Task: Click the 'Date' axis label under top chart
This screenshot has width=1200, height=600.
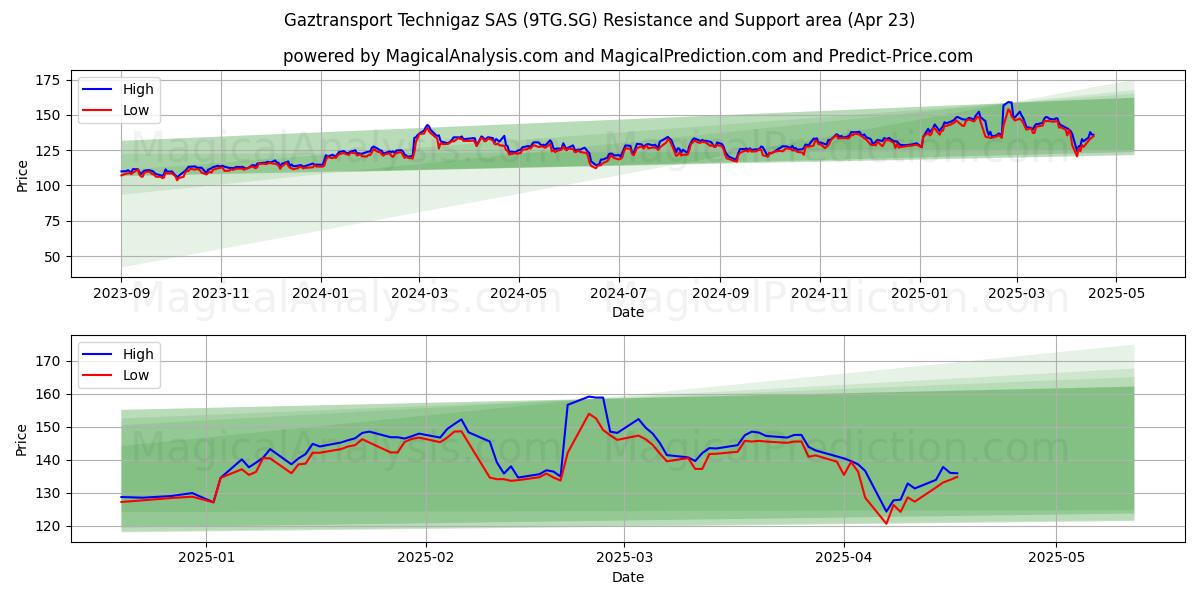Action: (627, 313)
